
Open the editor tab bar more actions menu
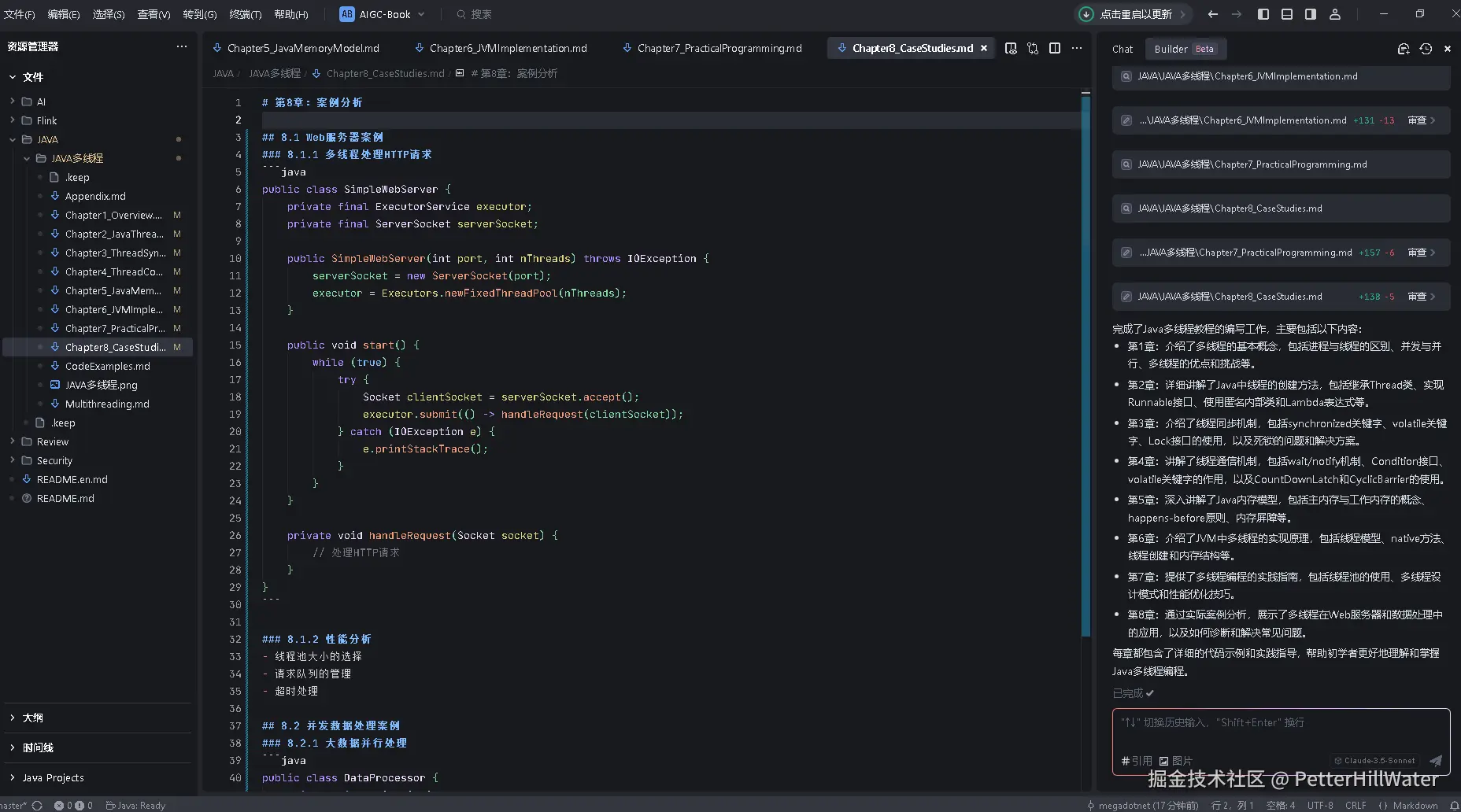[1077, 48]
